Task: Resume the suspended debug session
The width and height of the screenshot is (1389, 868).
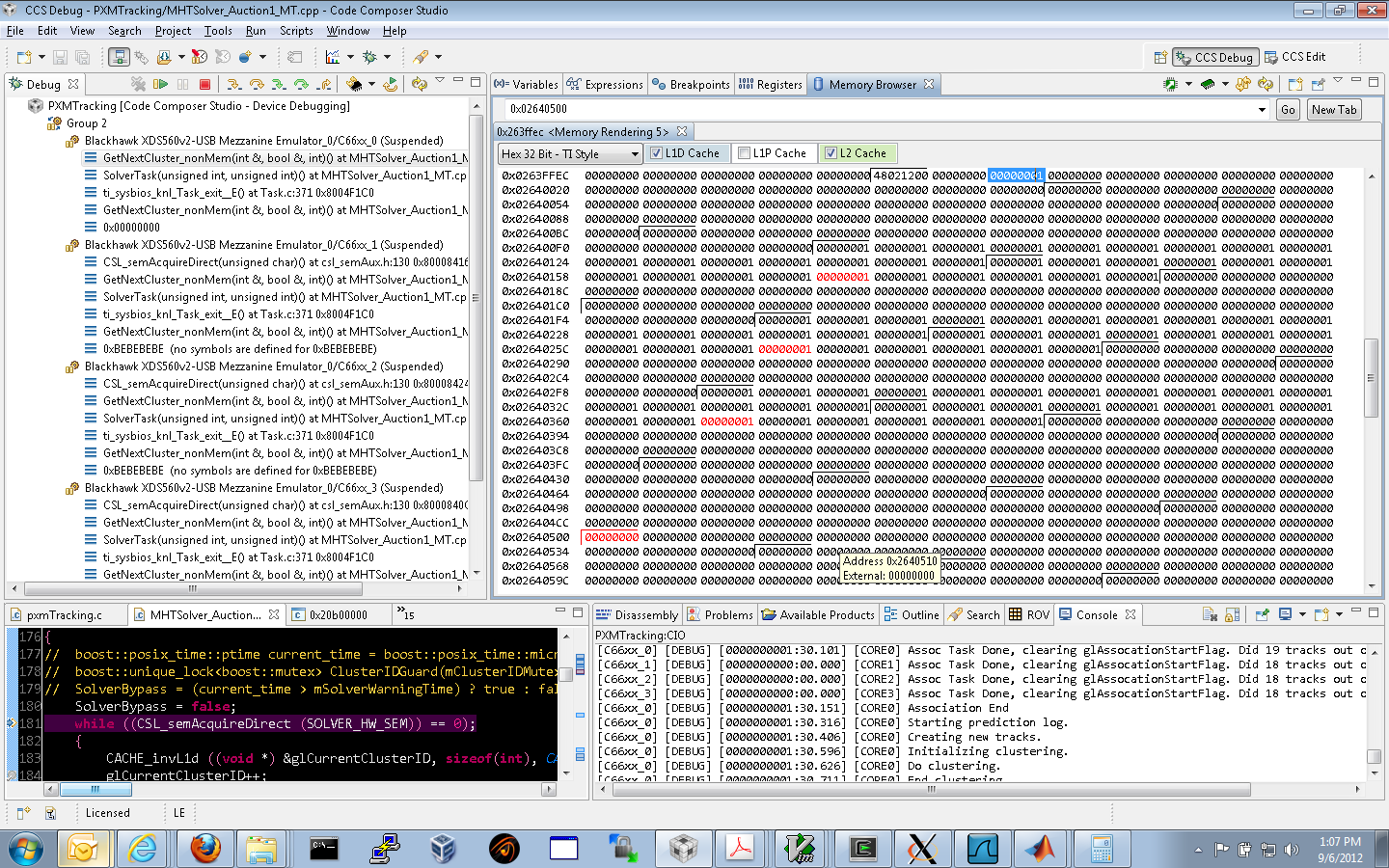Action: point(160,85)
